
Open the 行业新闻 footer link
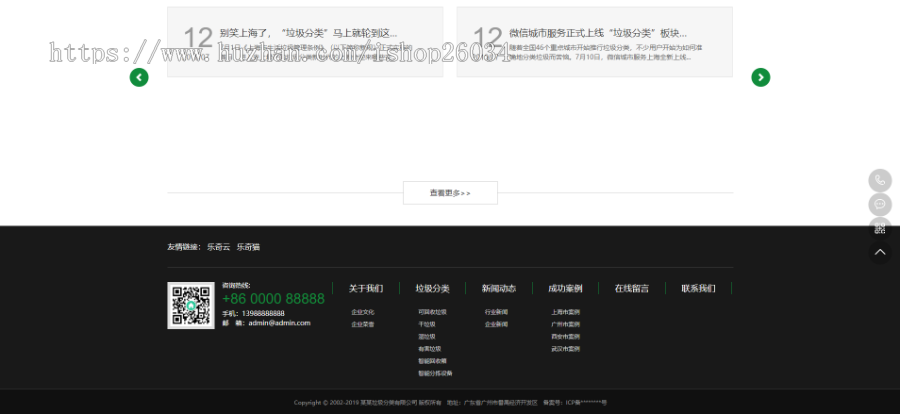[496, 312]
